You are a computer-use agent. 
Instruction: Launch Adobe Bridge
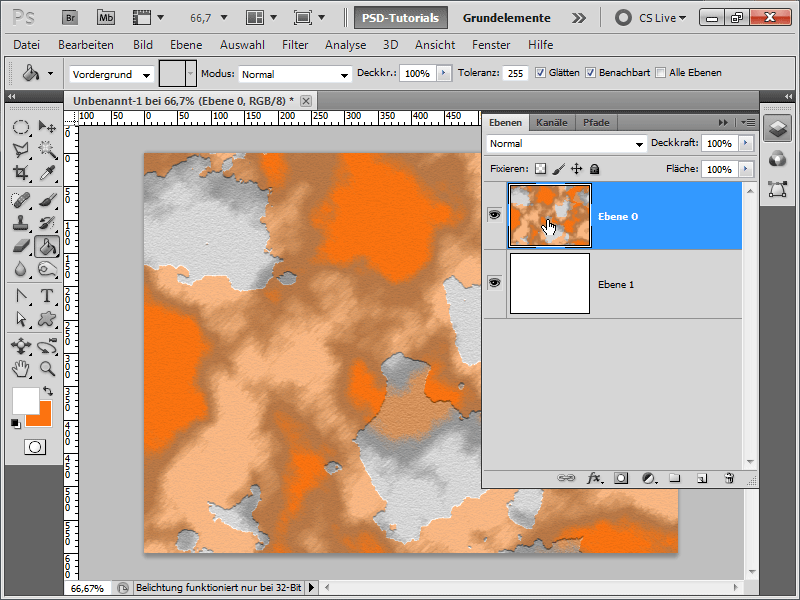pos(70,18)
